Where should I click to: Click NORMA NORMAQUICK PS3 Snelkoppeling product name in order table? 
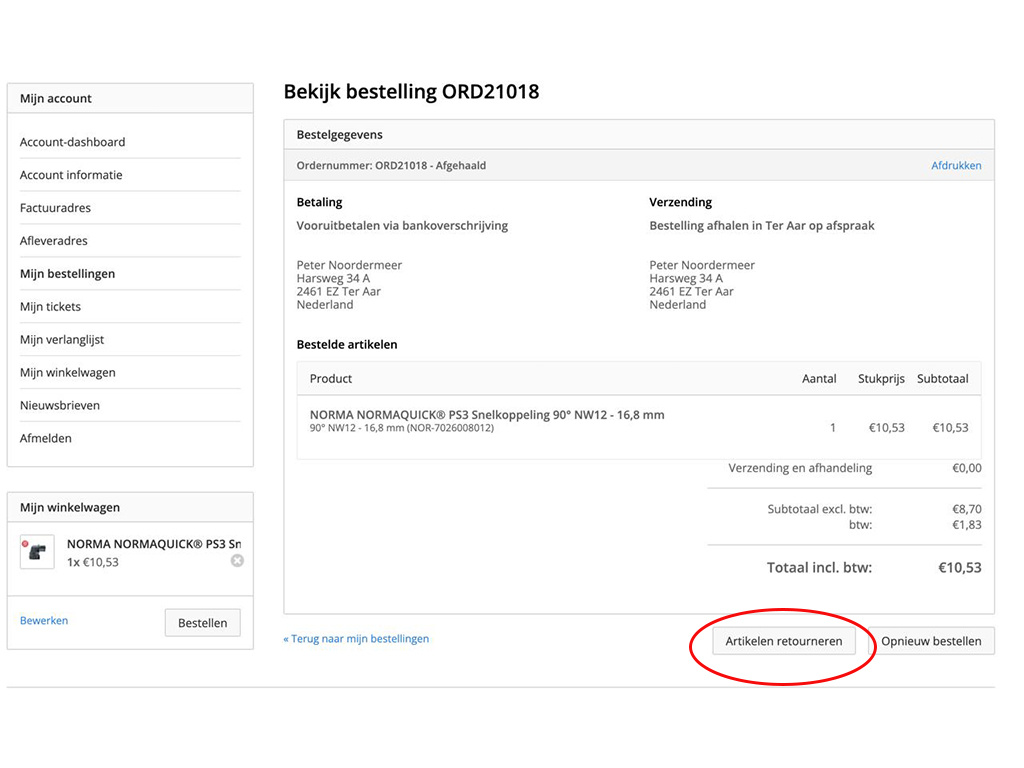pos(487,415)
